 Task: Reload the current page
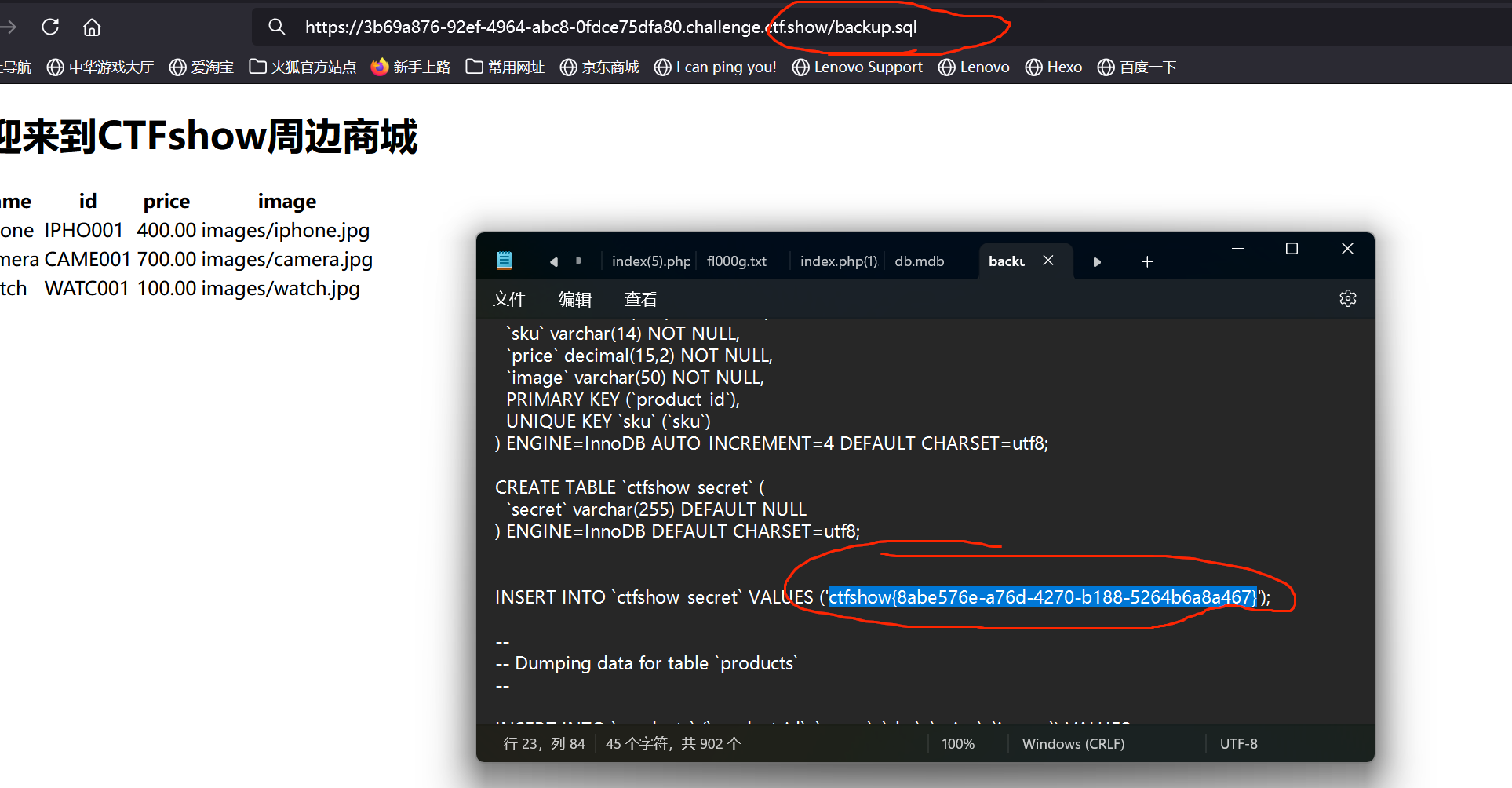[x=49, y=26]
